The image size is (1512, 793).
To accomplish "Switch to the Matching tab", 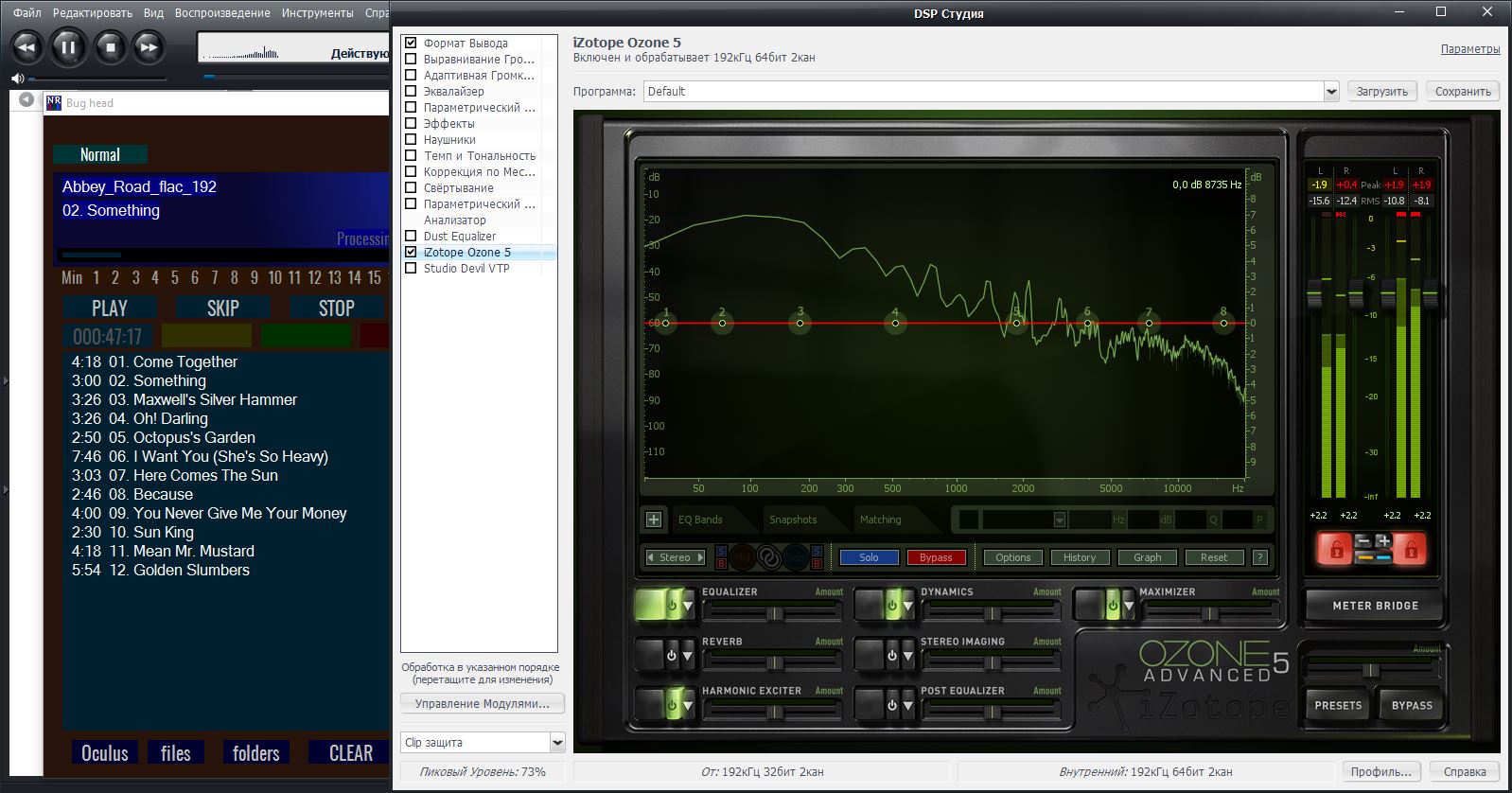I will click(x=881, y=520).
